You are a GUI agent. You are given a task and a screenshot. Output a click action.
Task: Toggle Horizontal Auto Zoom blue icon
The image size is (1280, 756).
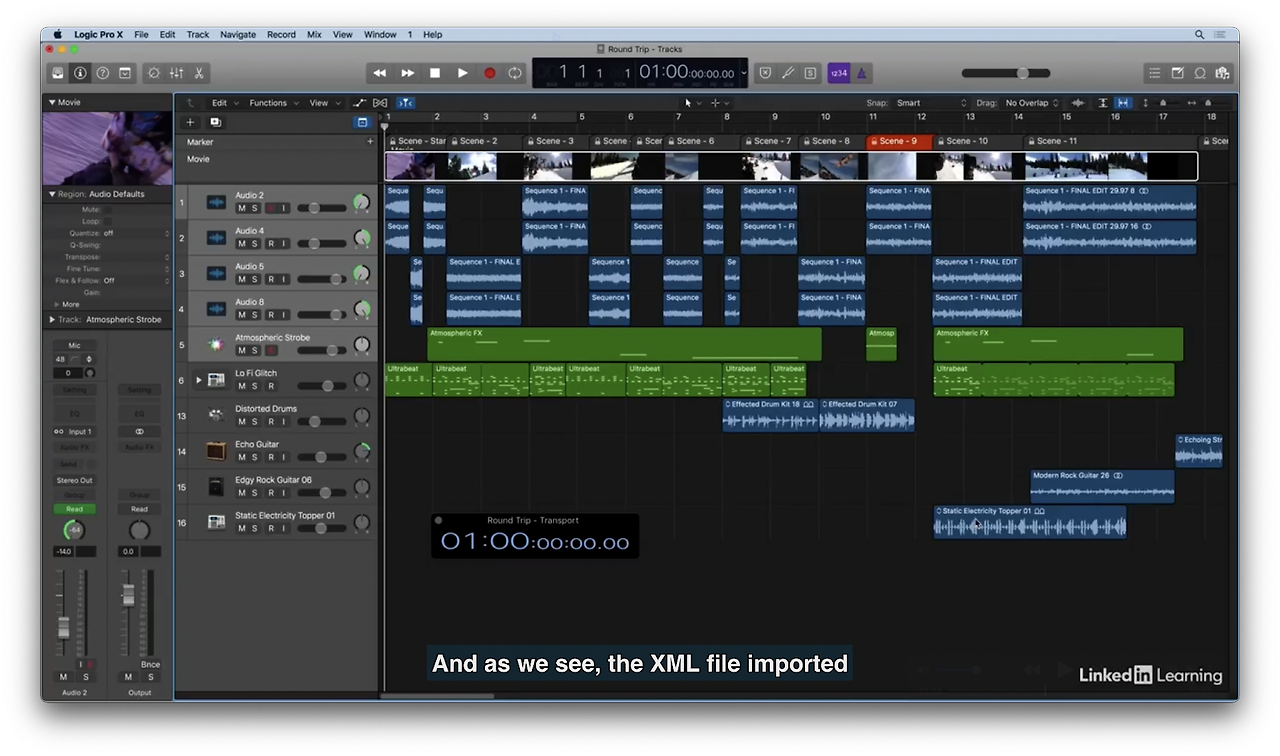1123,103
